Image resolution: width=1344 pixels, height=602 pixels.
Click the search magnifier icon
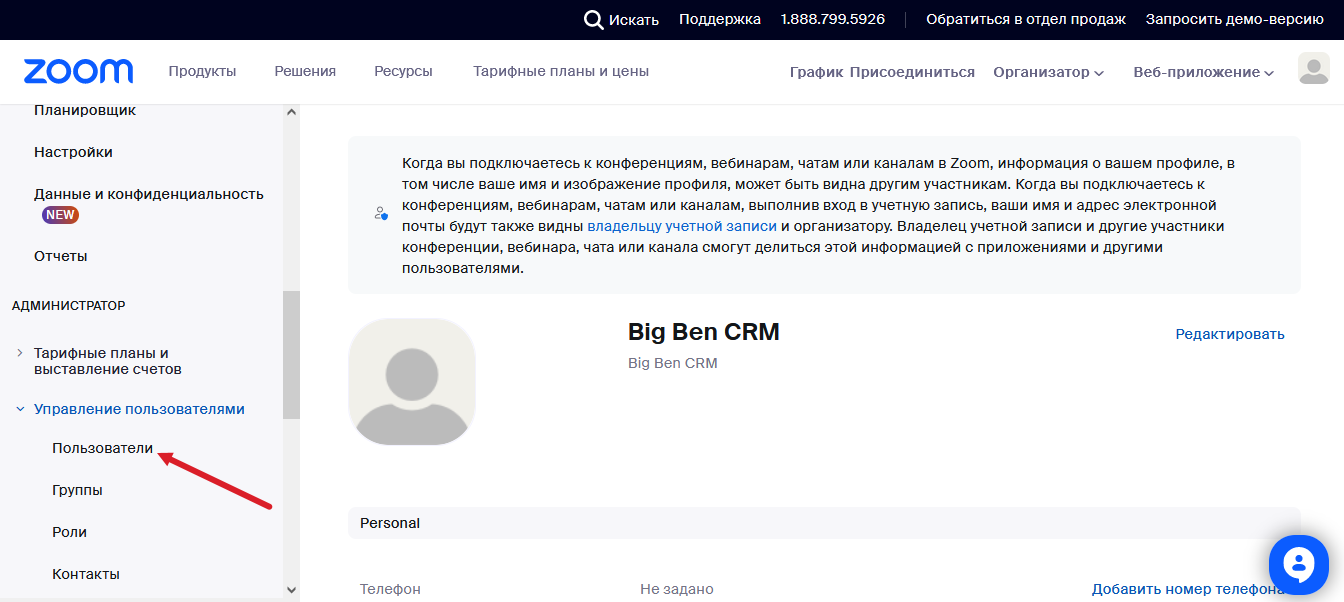[594, 20]
